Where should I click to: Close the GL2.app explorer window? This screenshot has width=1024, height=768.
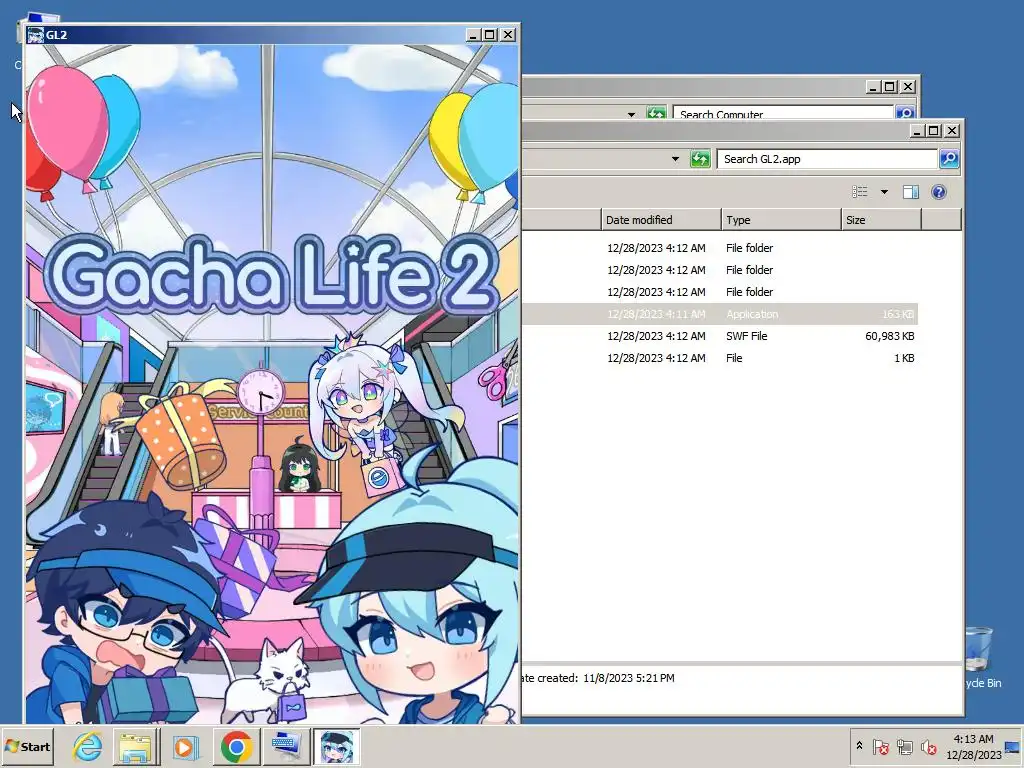click(952, 131)
